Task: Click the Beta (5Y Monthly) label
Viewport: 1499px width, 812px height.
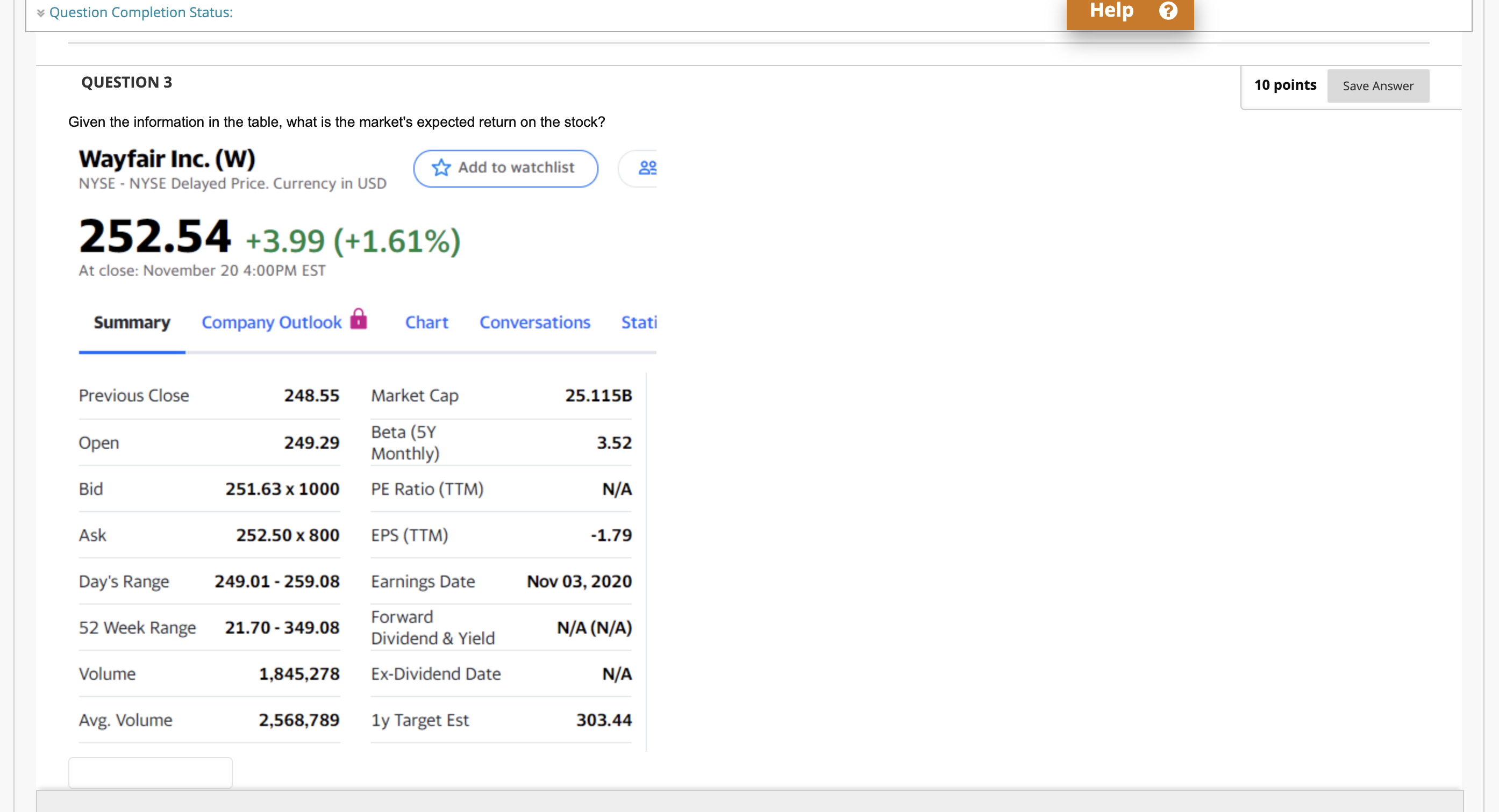Action: (404, 442)
